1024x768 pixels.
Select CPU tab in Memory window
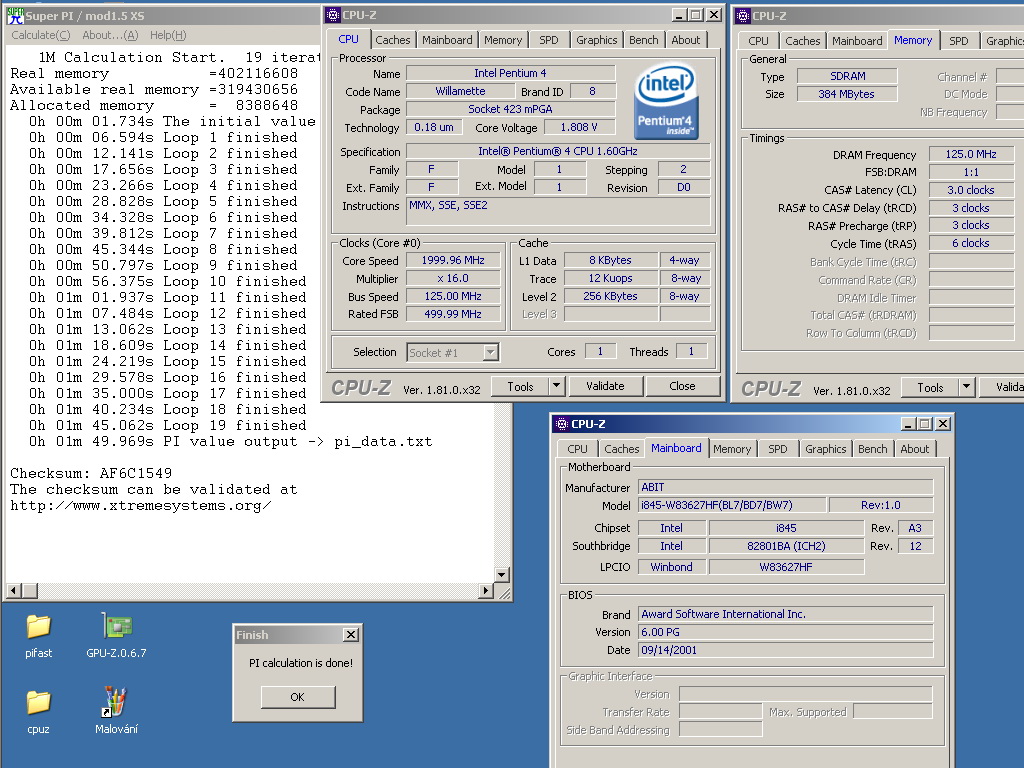[758, 40]
